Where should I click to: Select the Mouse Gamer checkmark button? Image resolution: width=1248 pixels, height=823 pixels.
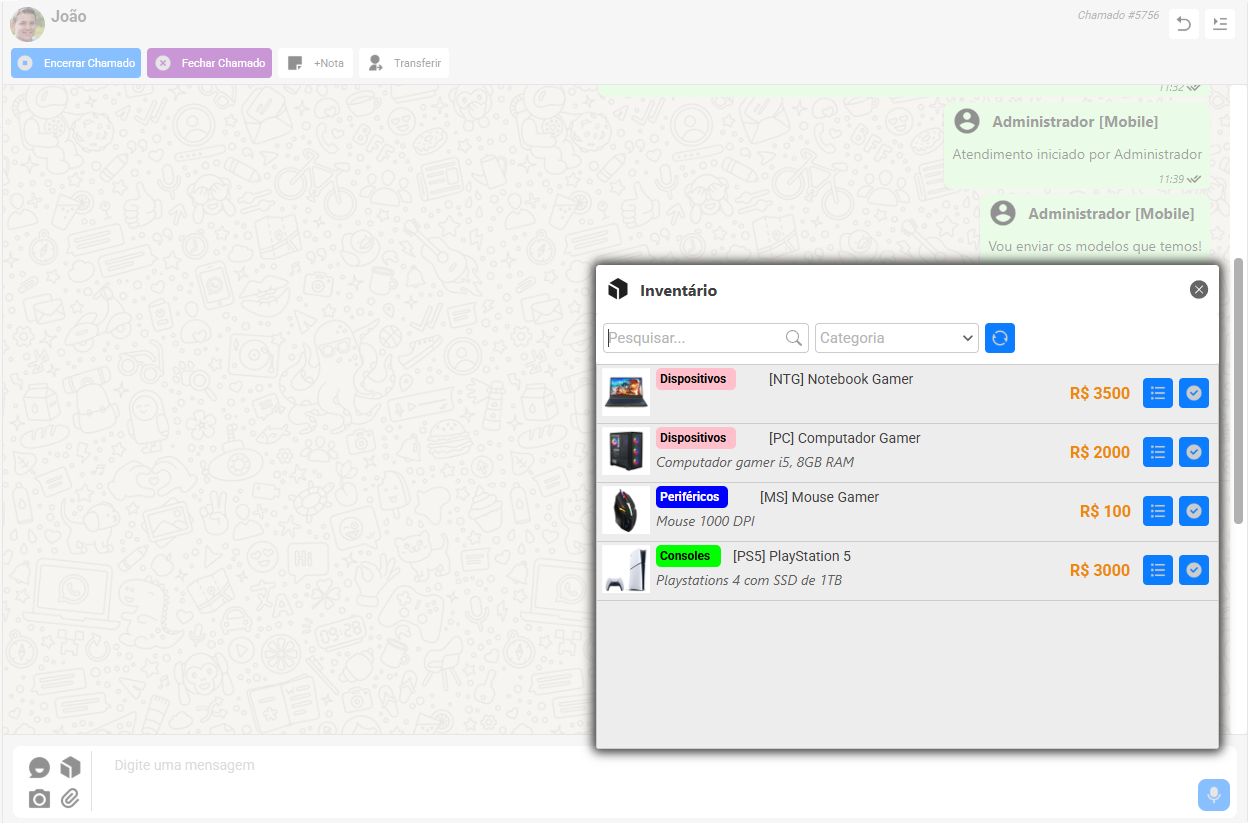[x=1193, y=511]
